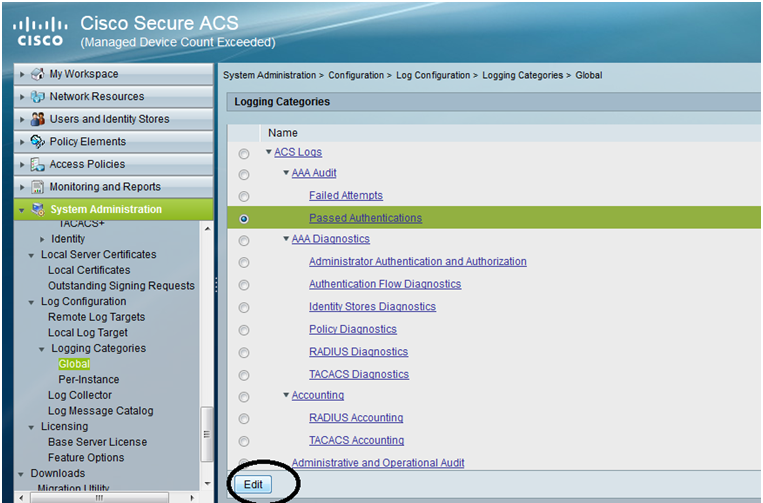Viewport: 763px width, 503px height.
Task: Select the Failed Attempts radio button
Action: click(244, 197)
